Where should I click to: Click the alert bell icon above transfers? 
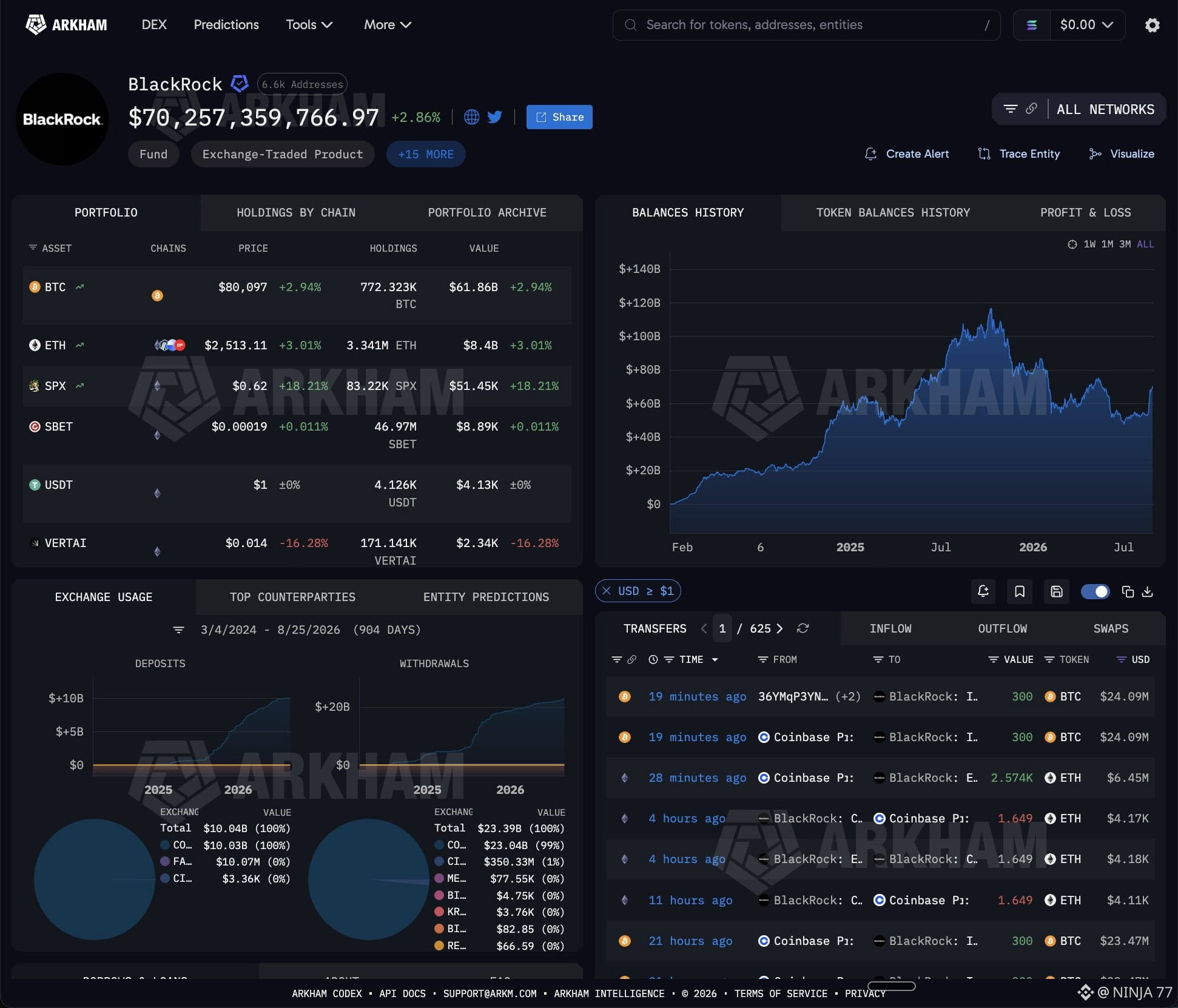[983, 591]
